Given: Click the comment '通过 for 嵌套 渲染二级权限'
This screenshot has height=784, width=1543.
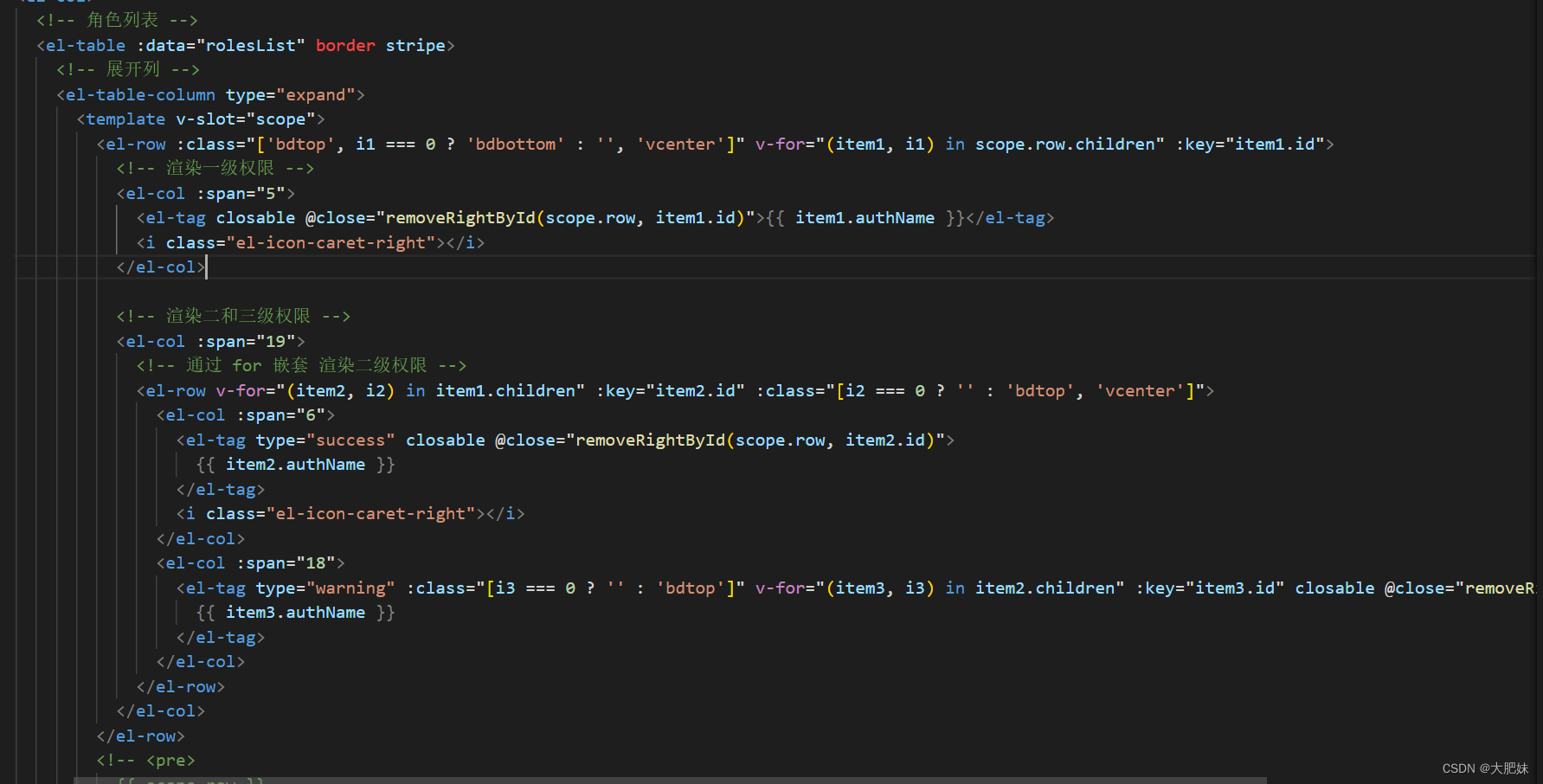Looking at the screenshot, I should tap(306, 365).
